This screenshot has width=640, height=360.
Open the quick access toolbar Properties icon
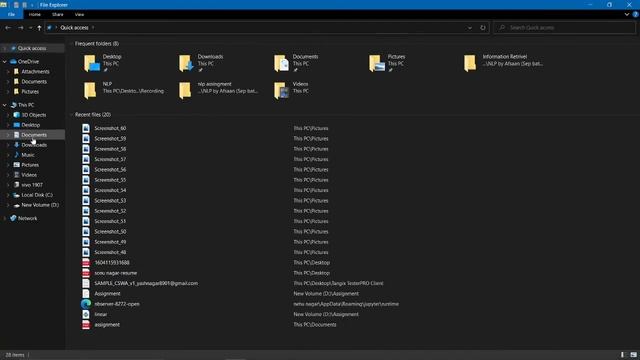pos(16,5)
